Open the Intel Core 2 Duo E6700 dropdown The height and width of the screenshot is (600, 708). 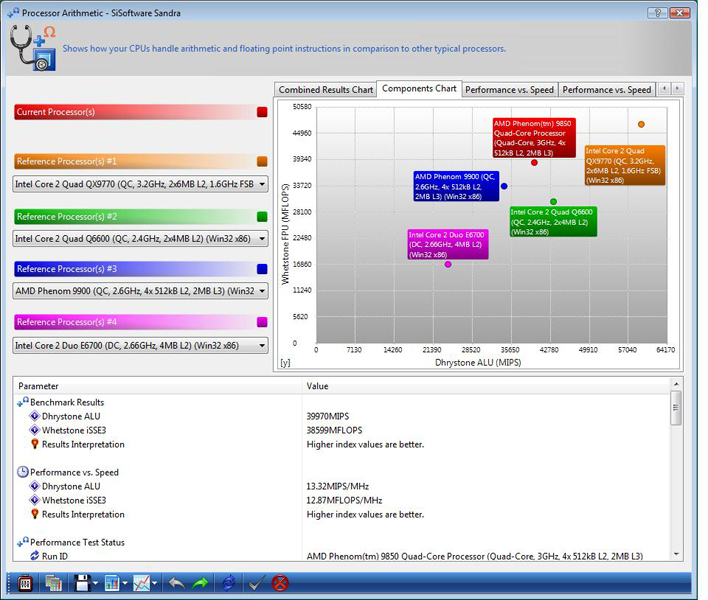click(140, 346)
